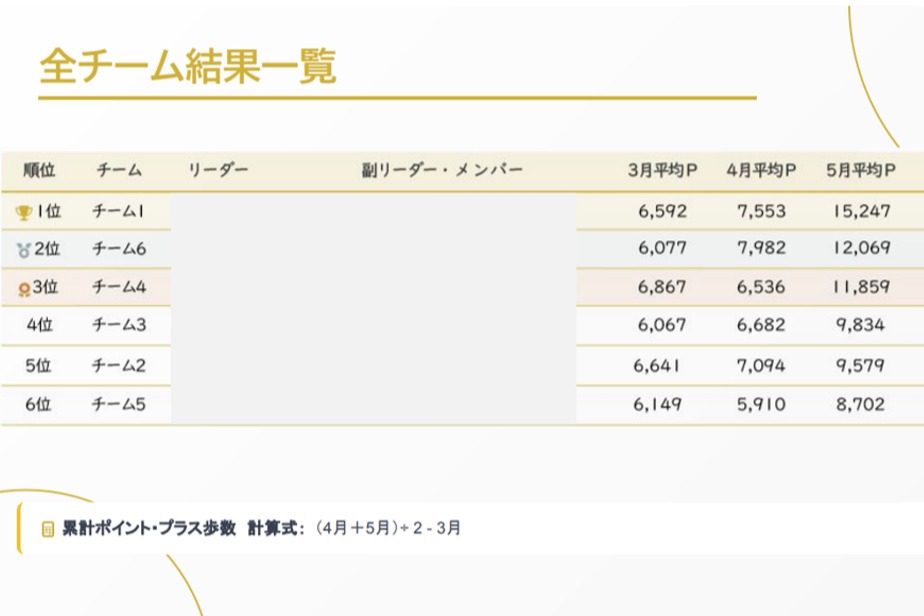Click the 副リーダー・メンバー column header
This screenshot has height=616, width=924.
tap(442, 170)
